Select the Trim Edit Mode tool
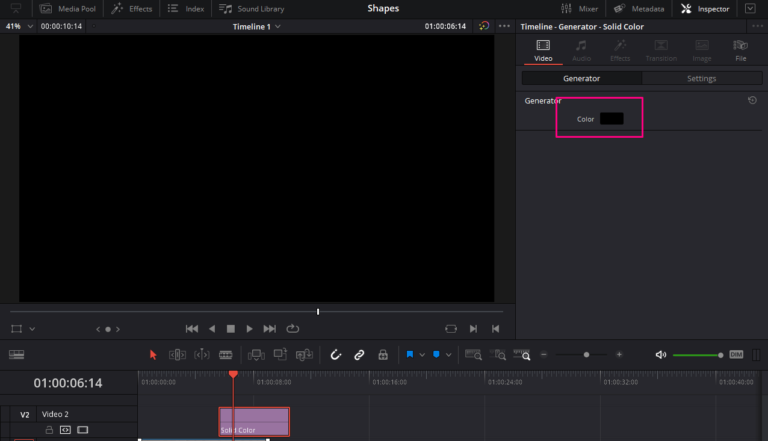768x441 pixels. click(x=177, y=355)
